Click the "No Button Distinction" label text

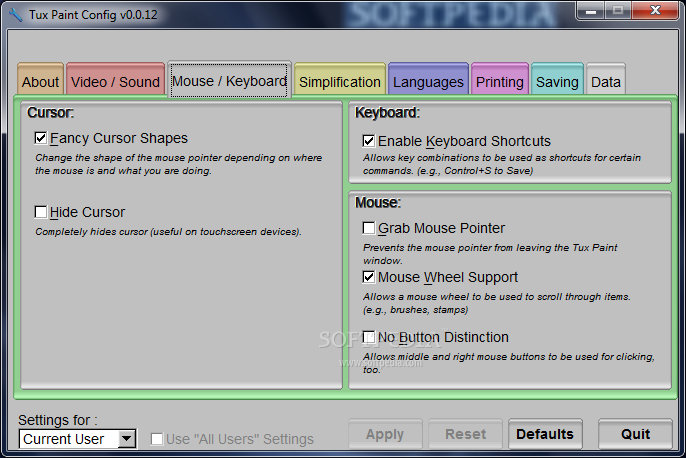coord(443,337)
